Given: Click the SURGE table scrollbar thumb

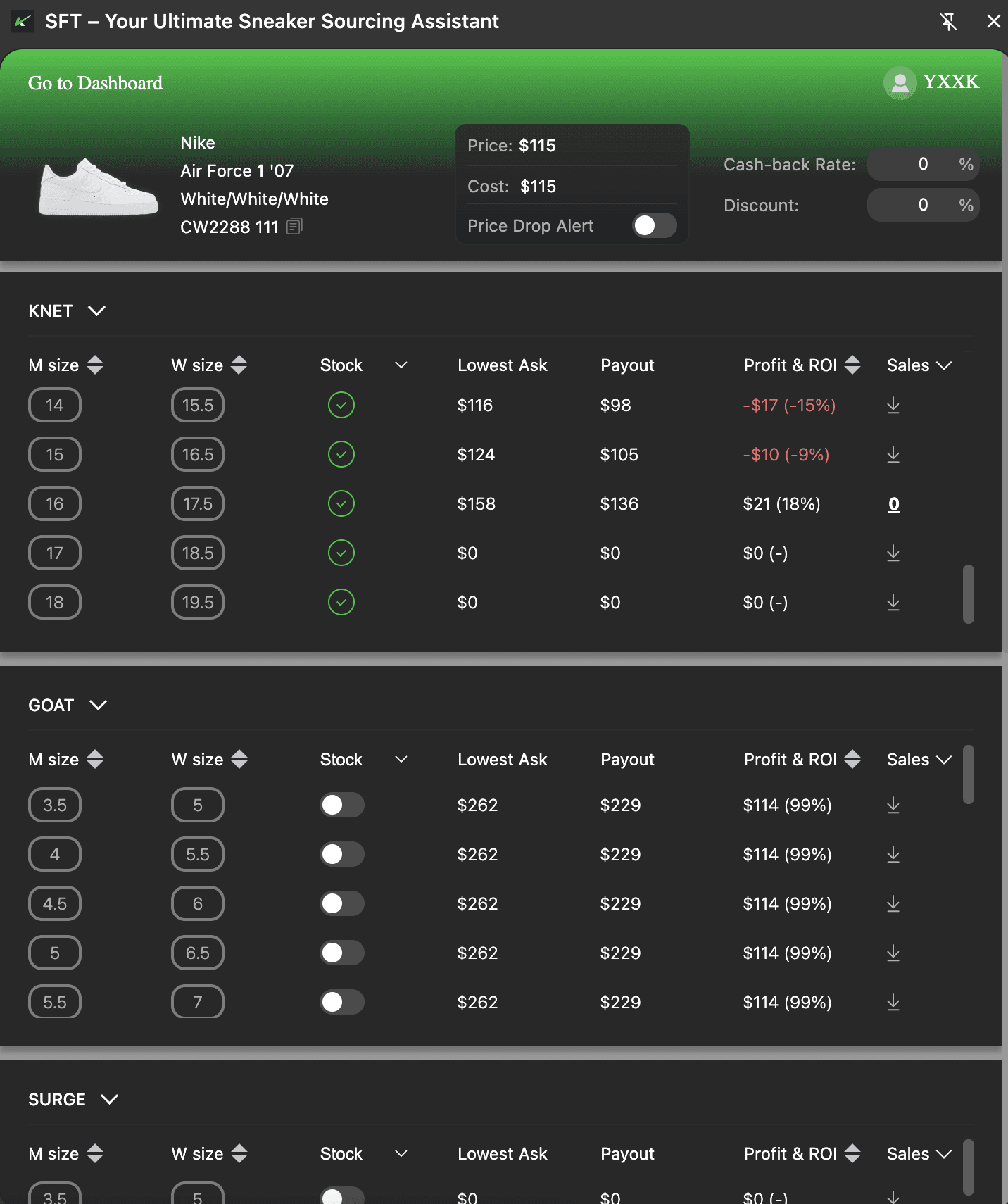Looking at the screenshot, I should coord(969,1167).
